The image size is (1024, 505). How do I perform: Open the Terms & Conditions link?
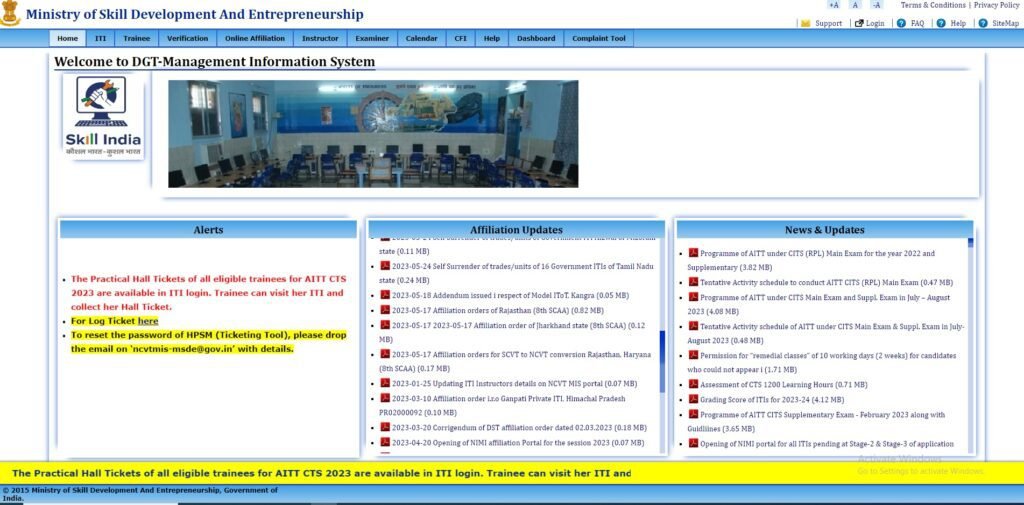pos(933,5)
